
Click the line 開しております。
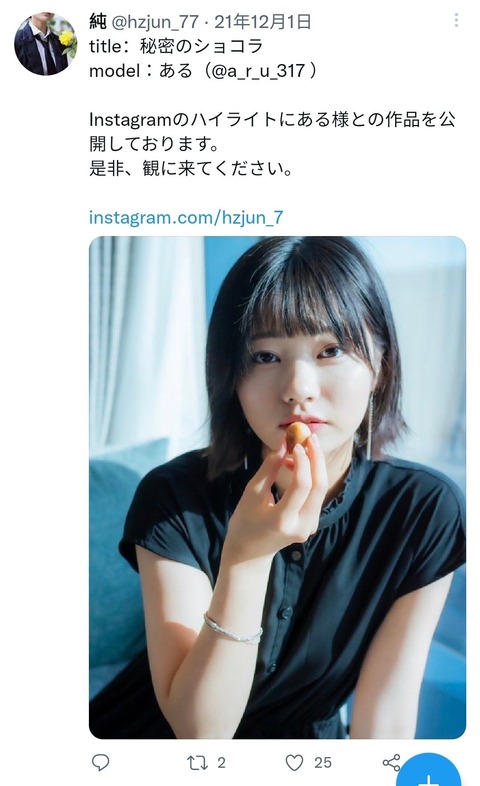point(154,144)
